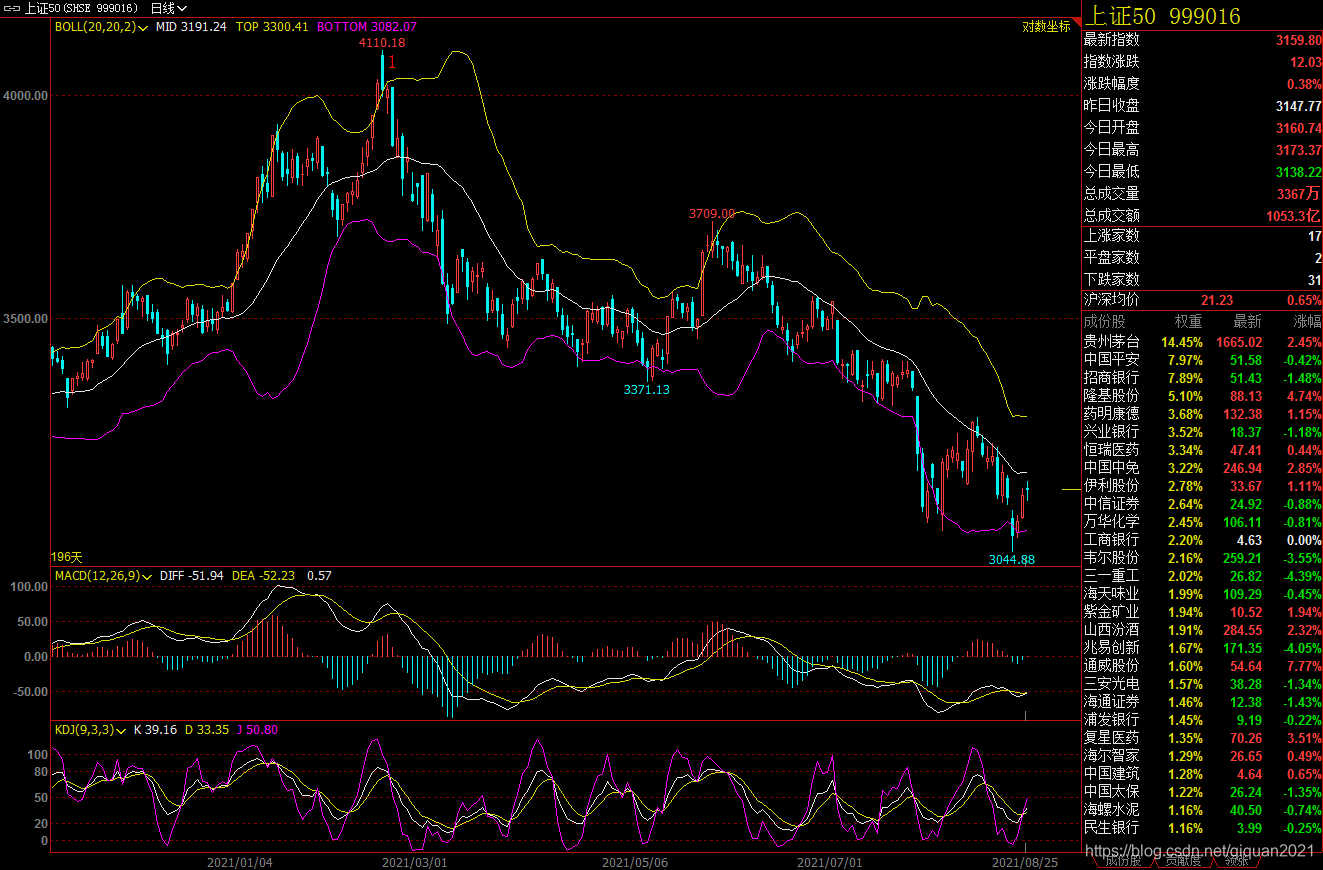This screenshot has height=870, width=1323.
Task: Expand the MACD(12,26,9) indicator dropdown
Action: [x=103, y=576]
